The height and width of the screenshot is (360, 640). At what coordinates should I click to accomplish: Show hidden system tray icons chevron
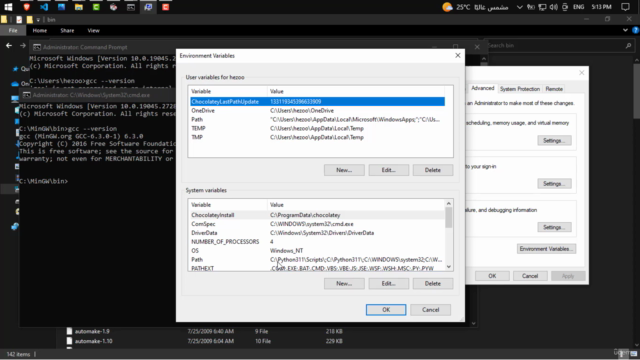pos(520,7)
